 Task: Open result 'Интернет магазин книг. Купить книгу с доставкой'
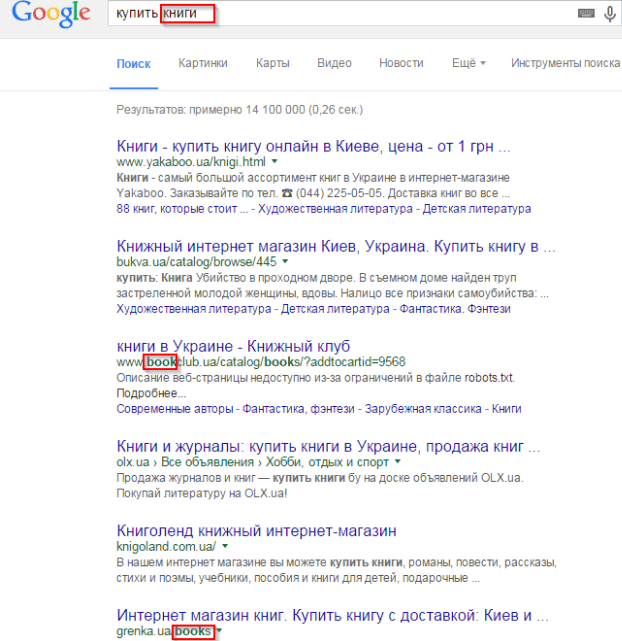[332, 615]
